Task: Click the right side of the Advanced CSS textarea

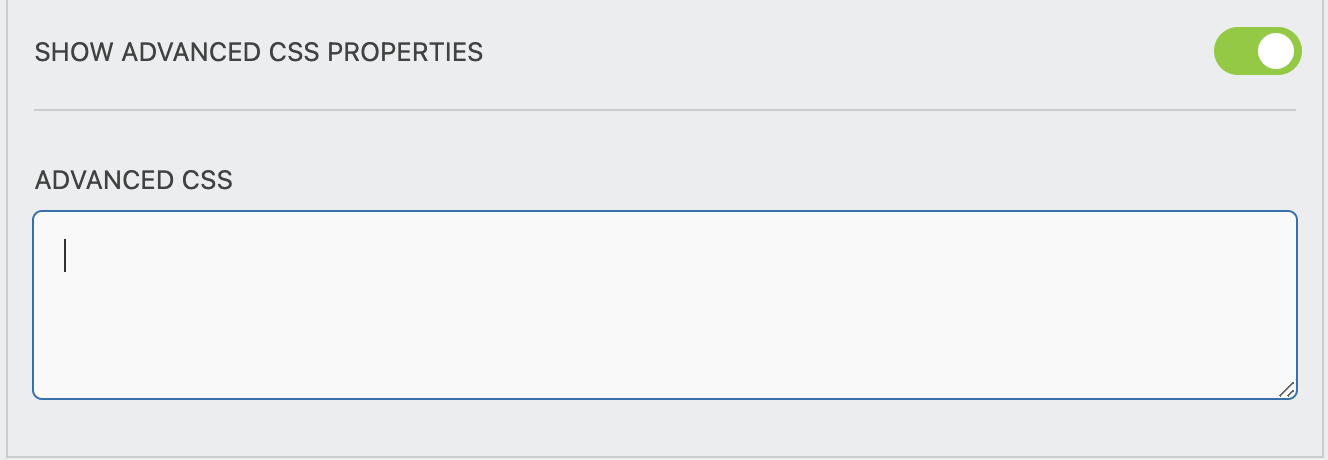Action: tap(1200, 305)
